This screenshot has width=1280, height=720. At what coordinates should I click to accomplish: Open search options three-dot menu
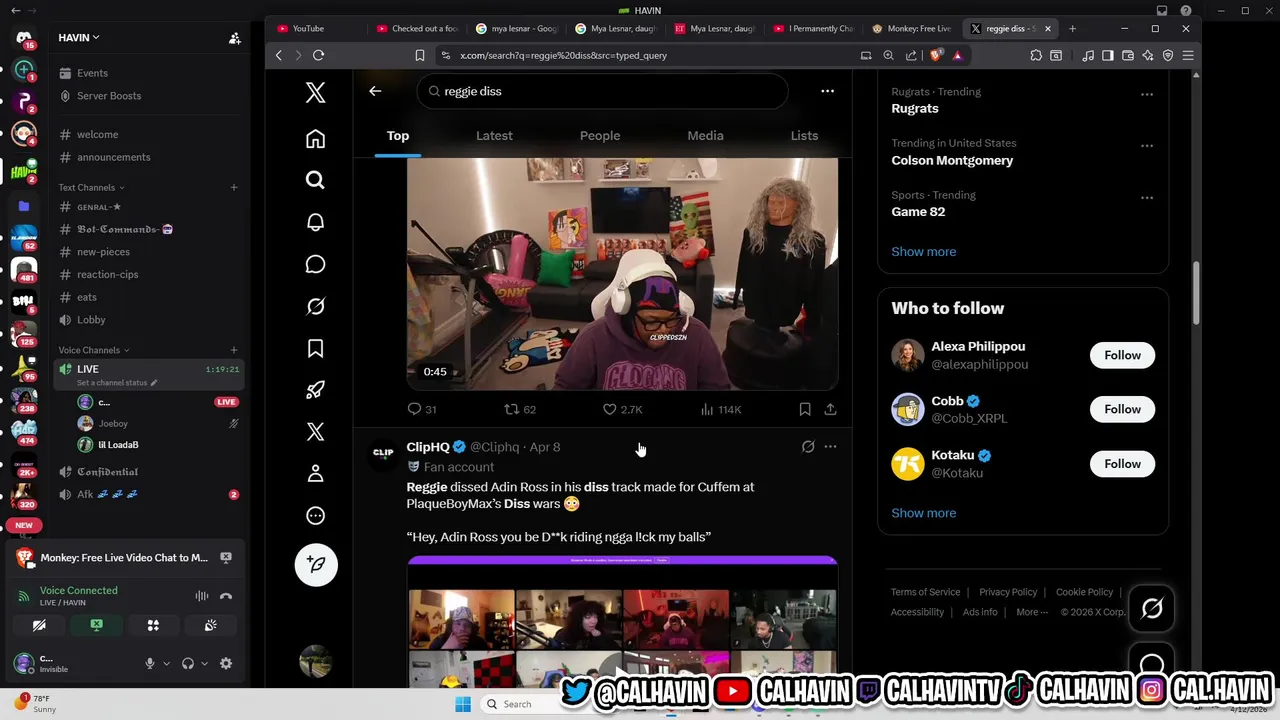827,91
